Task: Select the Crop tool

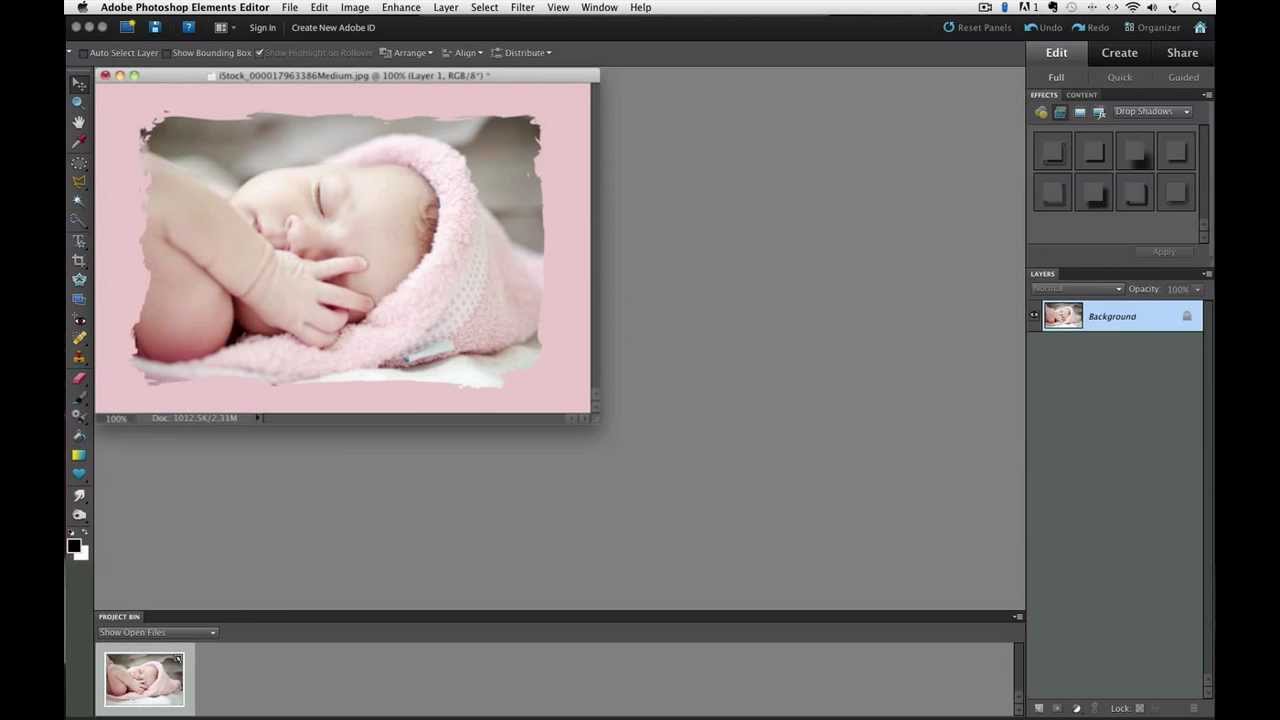Action: click(79, 260)
